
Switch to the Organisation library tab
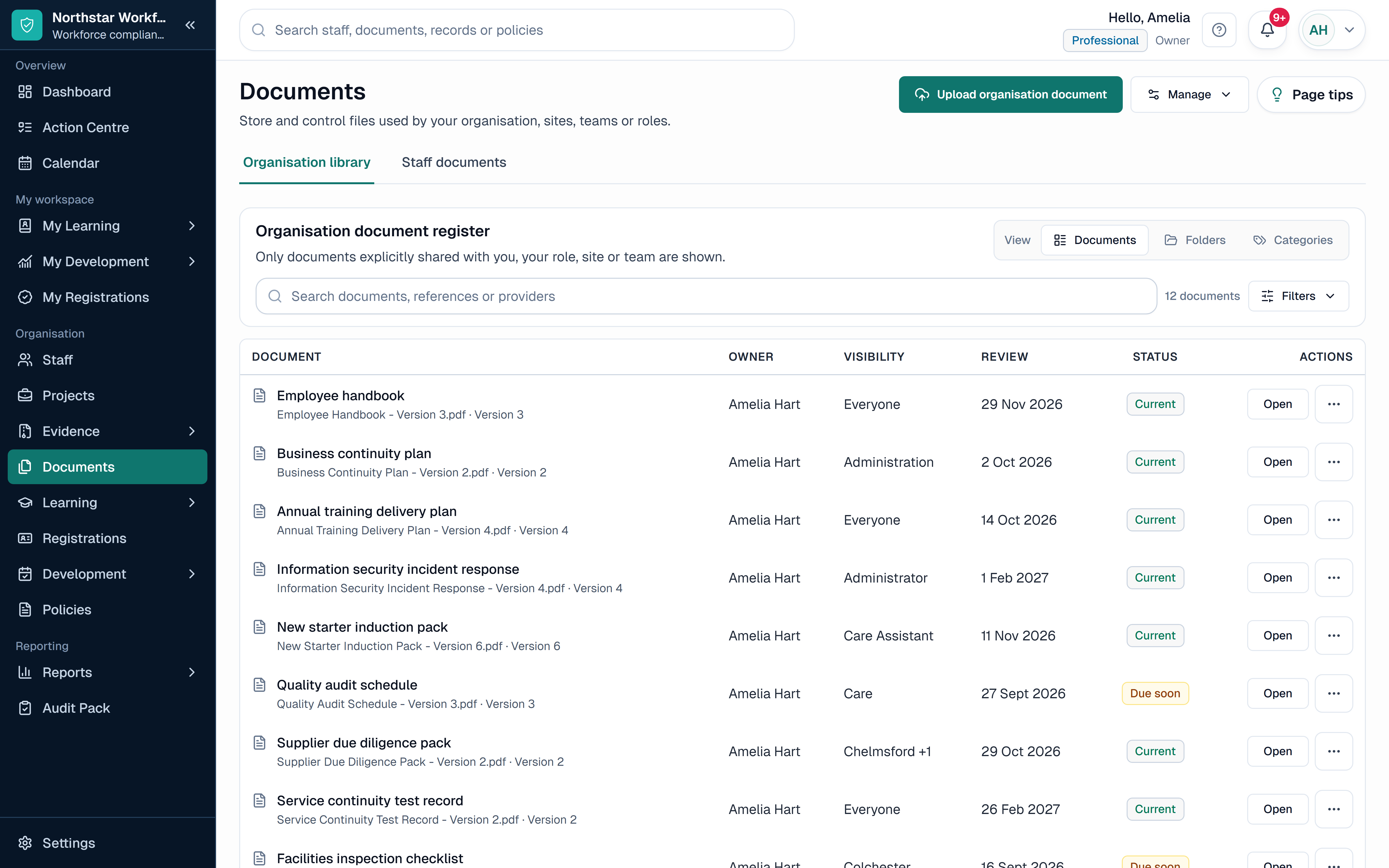pyautogui.click(x=306, y=163)
